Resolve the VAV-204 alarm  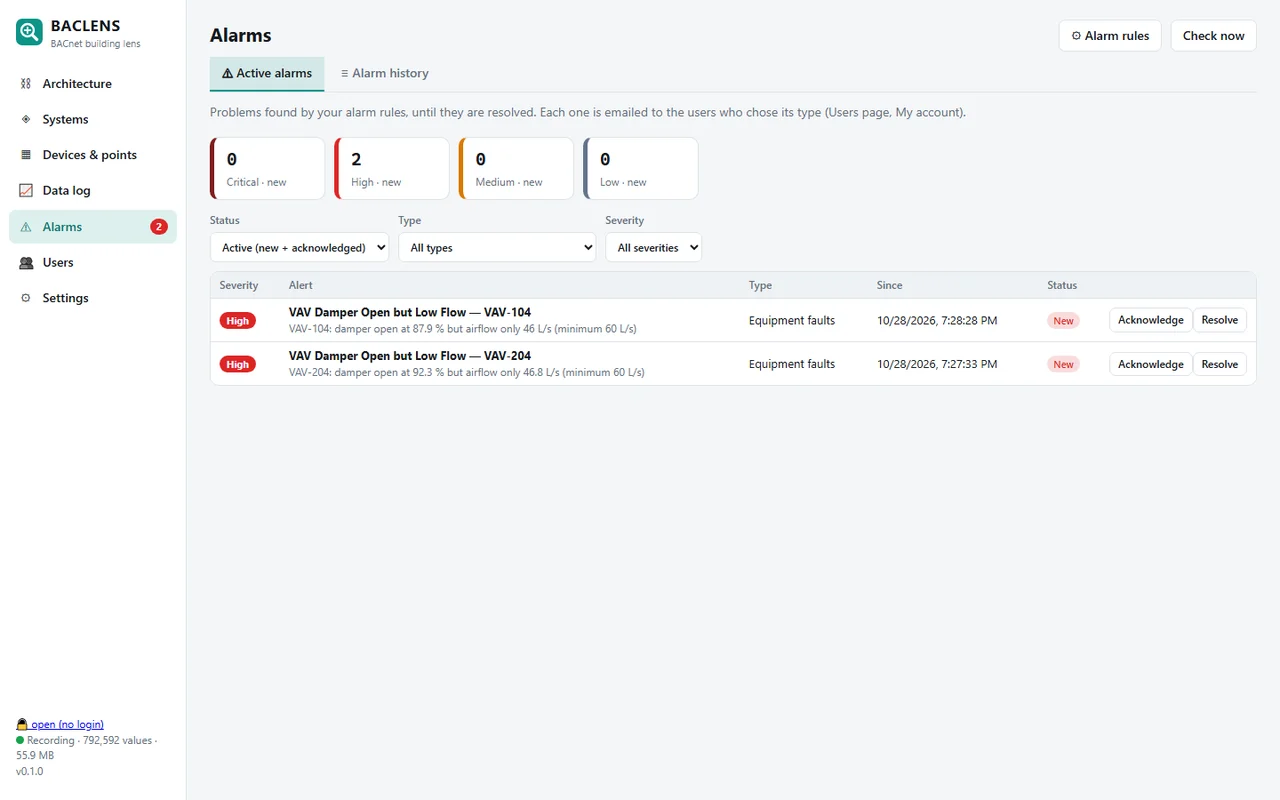(x=1220, y=364)
